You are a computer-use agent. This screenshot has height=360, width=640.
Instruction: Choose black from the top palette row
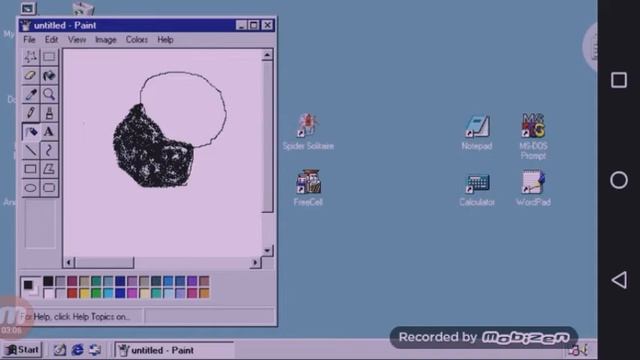[x=48, y=281]
